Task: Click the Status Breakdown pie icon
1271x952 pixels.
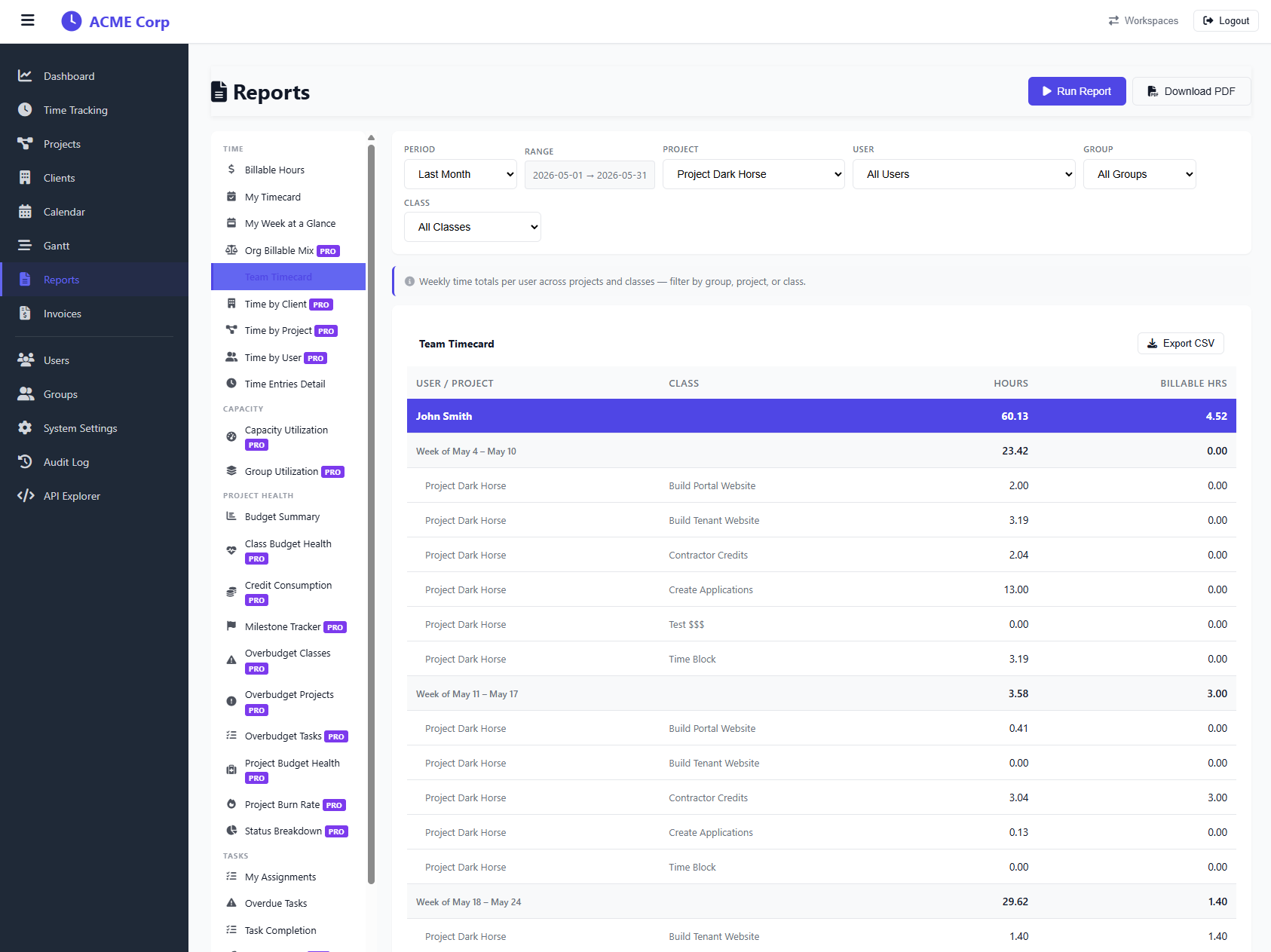Action: pos(231,831)
